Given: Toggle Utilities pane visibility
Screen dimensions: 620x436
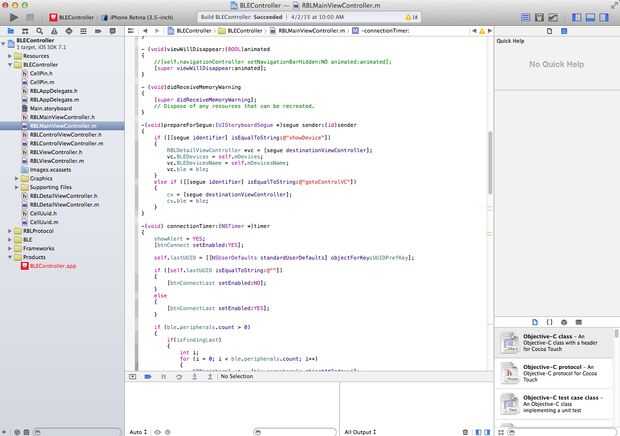Looking at the screenshot, I should click(604, 17).
